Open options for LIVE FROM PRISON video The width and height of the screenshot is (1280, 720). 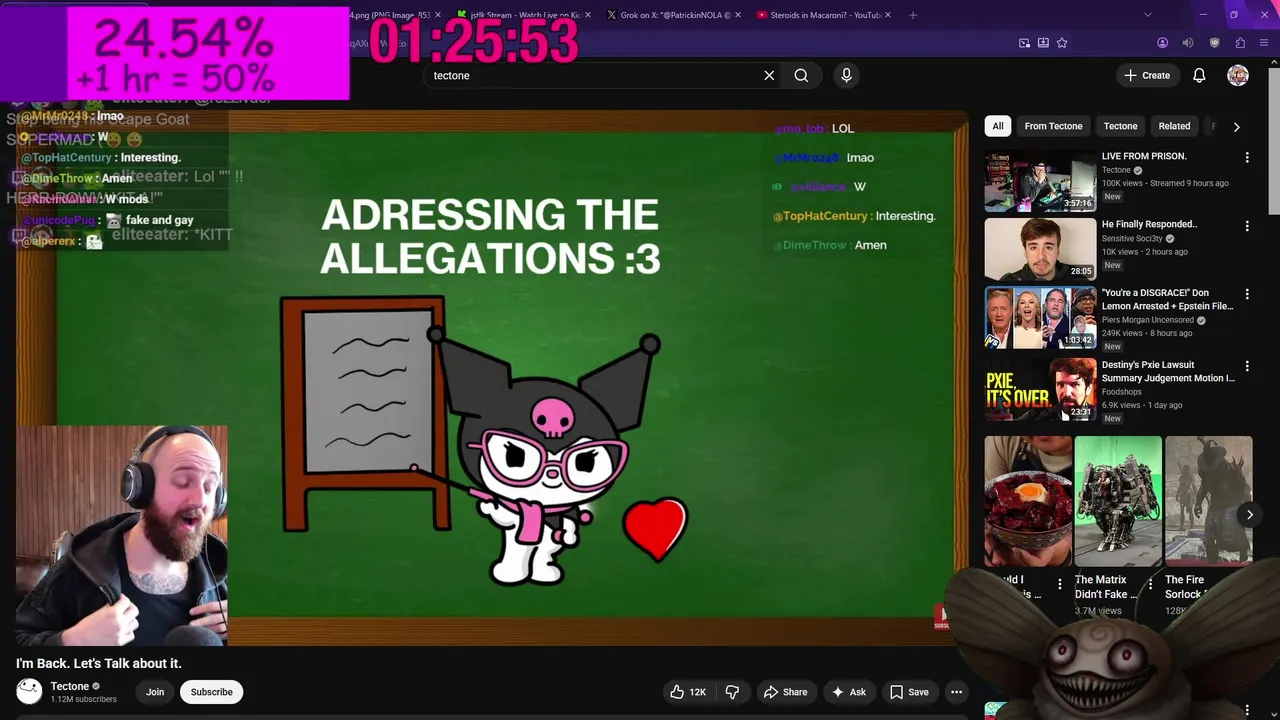[1247, 158]
